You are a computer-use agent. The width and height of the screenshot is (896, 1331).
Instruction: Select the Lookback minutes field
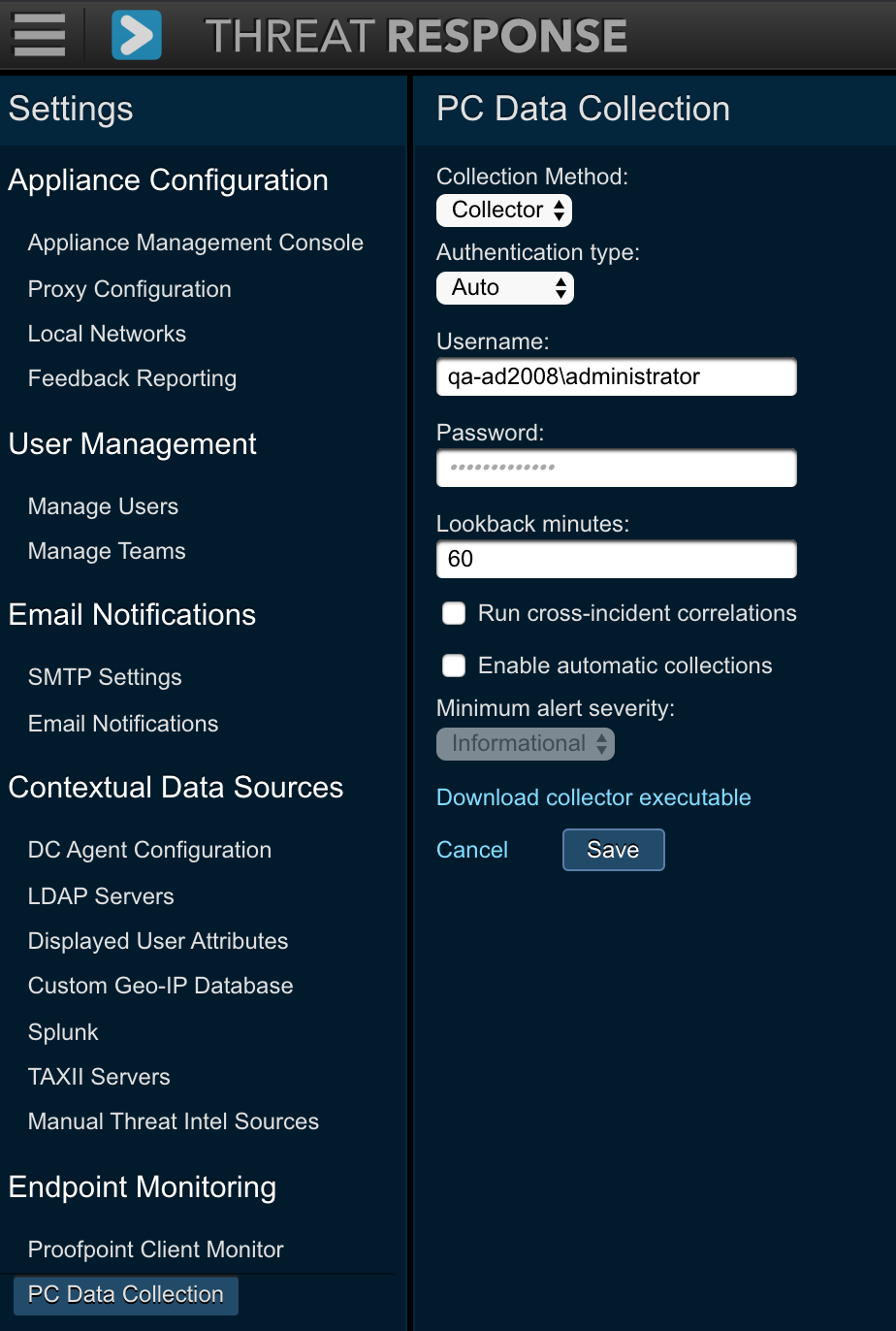tap(616, 559)
